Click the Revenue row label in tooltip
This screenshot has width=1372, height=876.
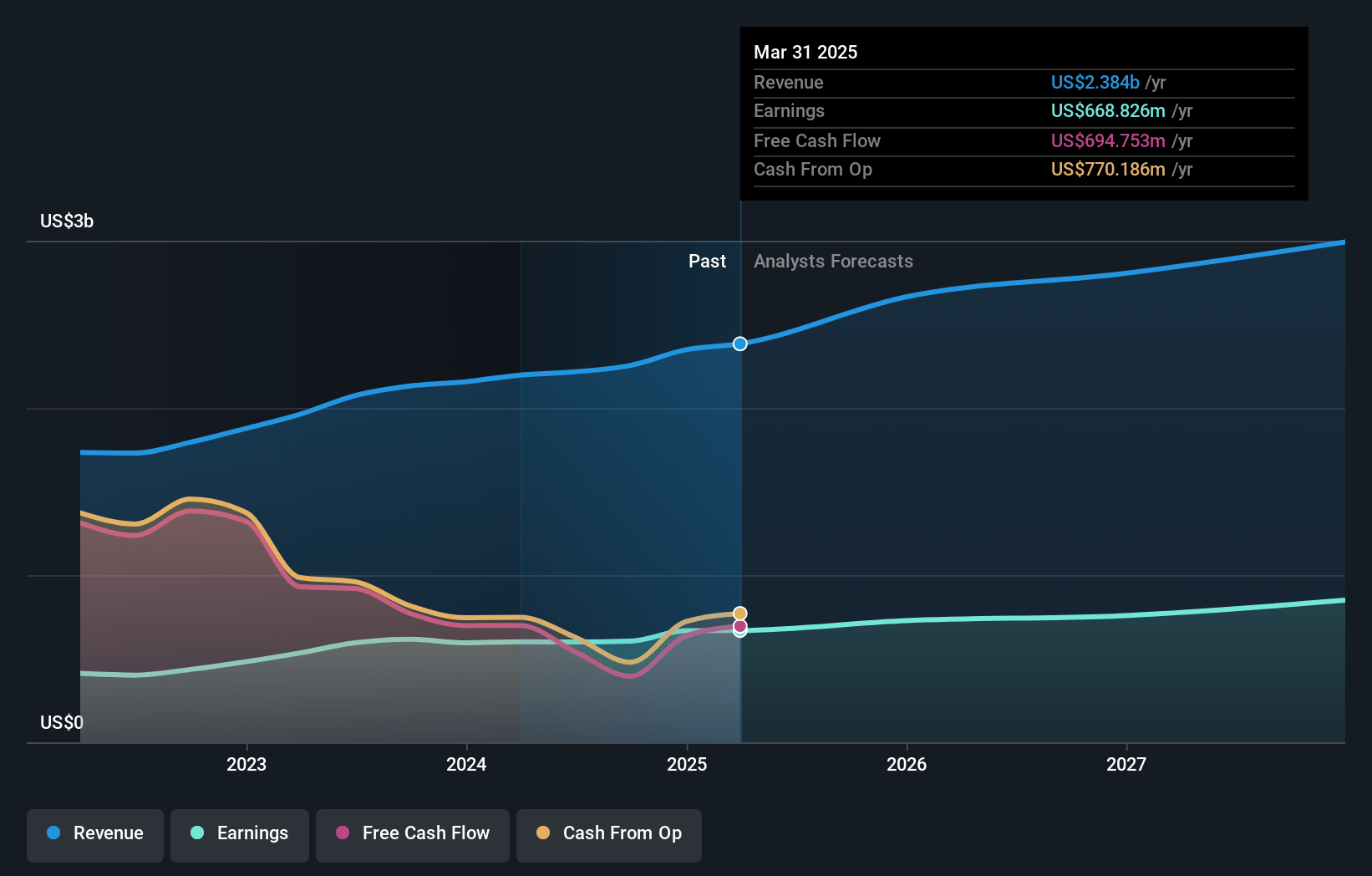pyautogui.click(x=788, y=82)
